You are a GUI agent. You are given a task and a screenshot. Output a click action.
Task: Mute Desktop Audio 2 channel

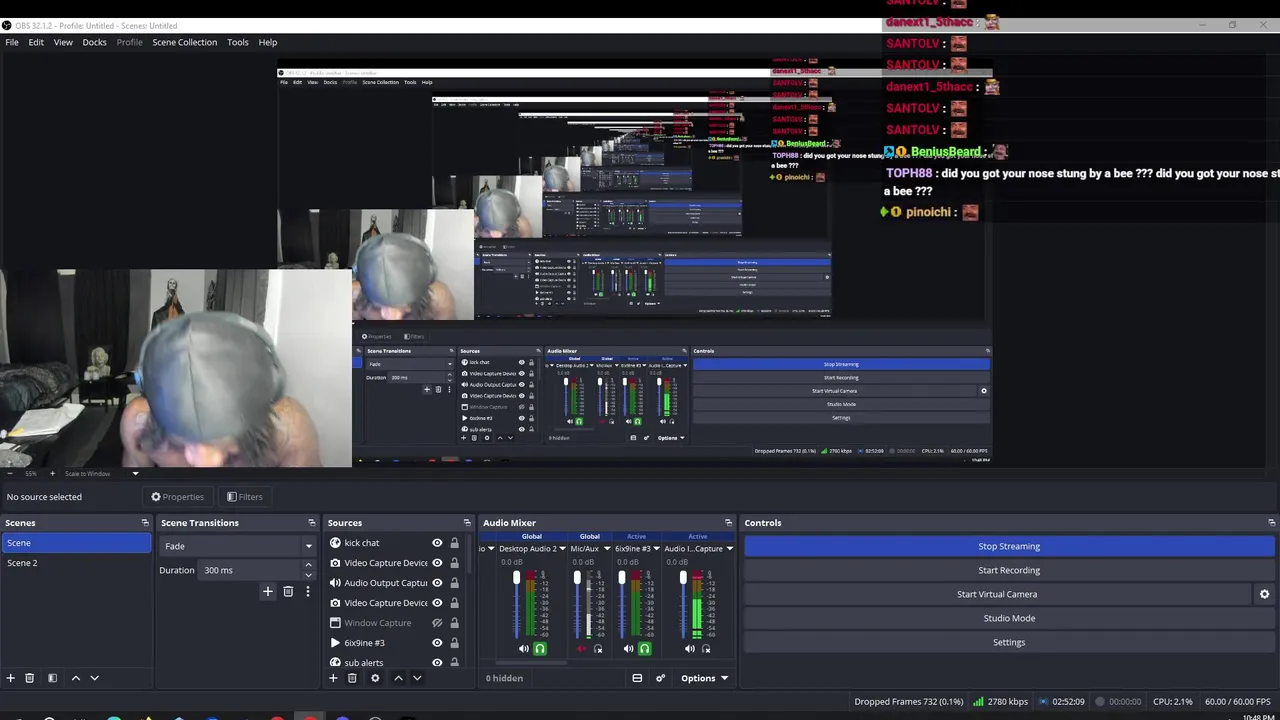pyautogui.click(x=523, y=649)
